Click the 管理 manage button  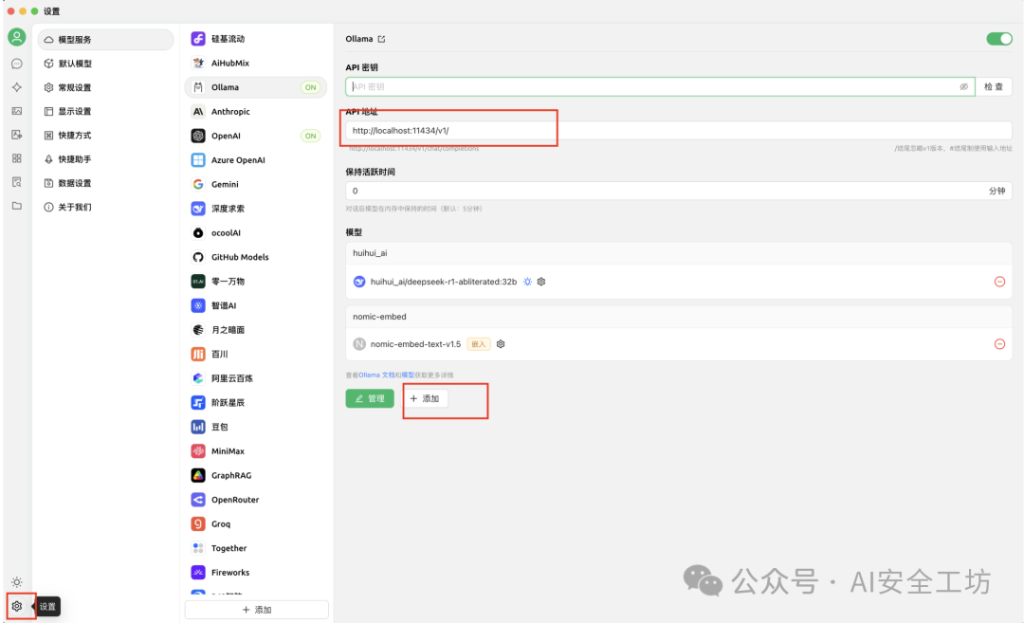[x=369, y=399]
